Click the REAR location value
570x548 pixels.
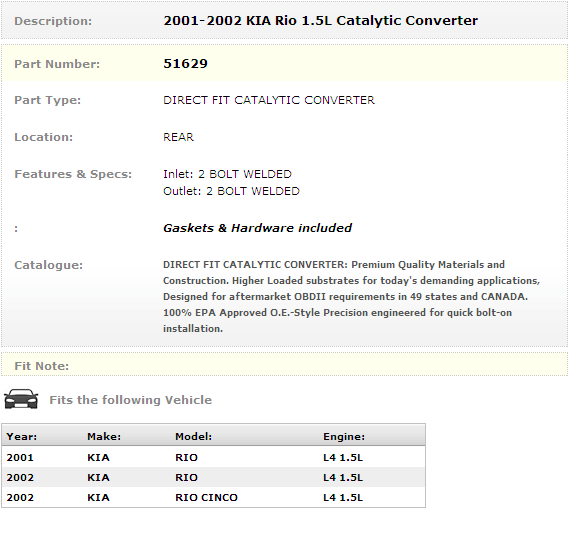coord(178,137)
